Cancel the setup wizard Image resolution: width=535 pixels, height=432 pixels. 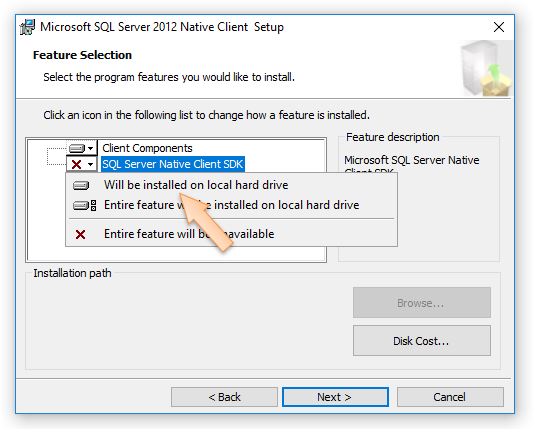coord(450,397)
